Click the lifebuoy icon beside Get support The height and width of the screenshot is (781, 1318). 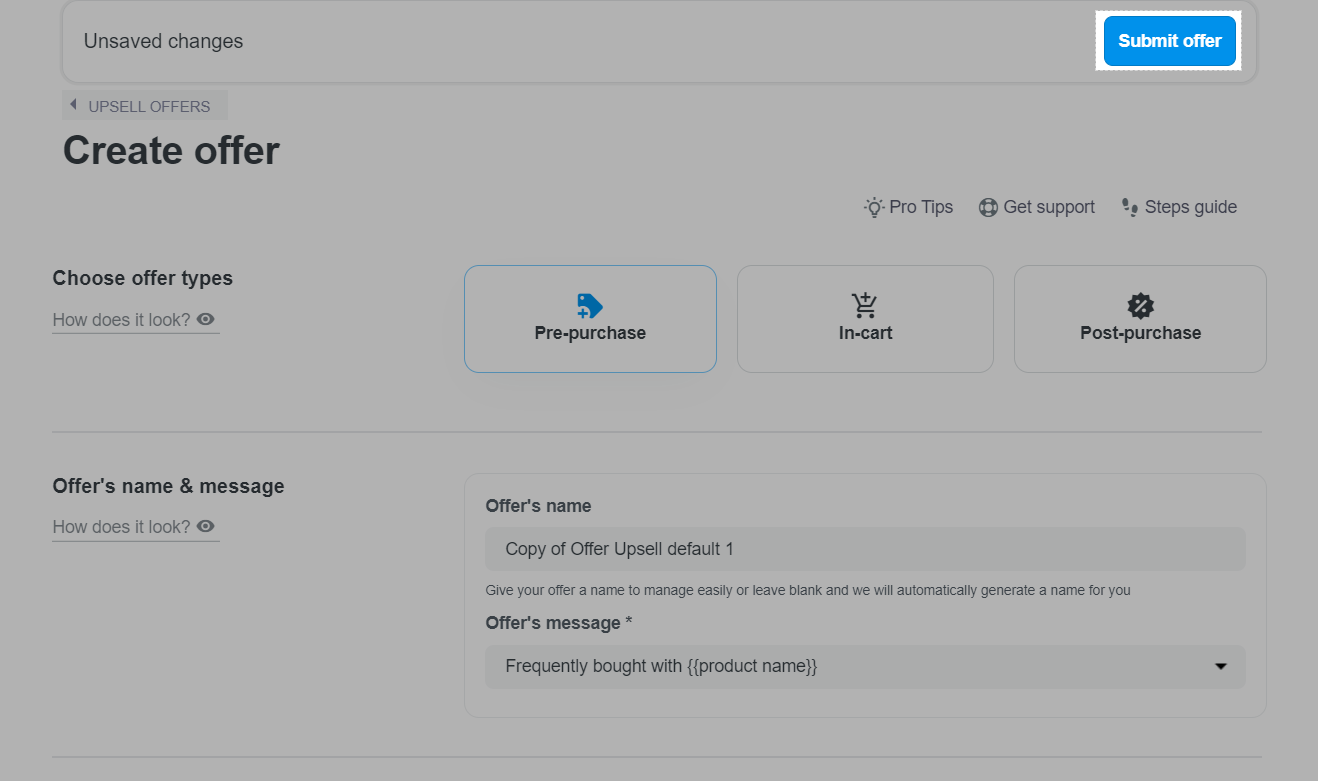coord(988,207)
